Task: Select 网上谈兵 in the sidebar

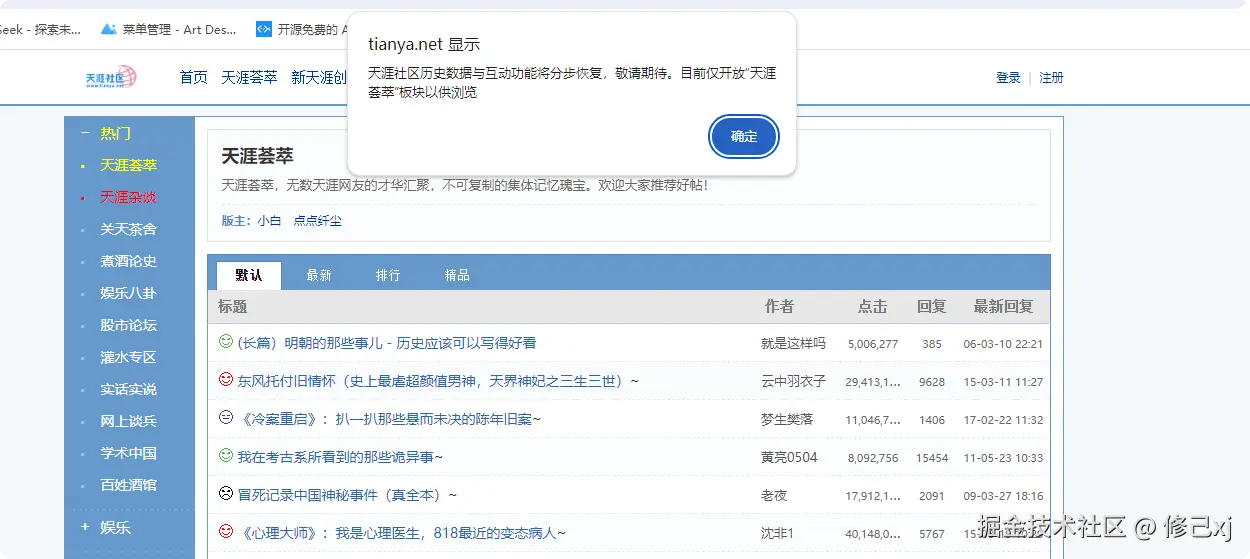Action: point(128,421)
